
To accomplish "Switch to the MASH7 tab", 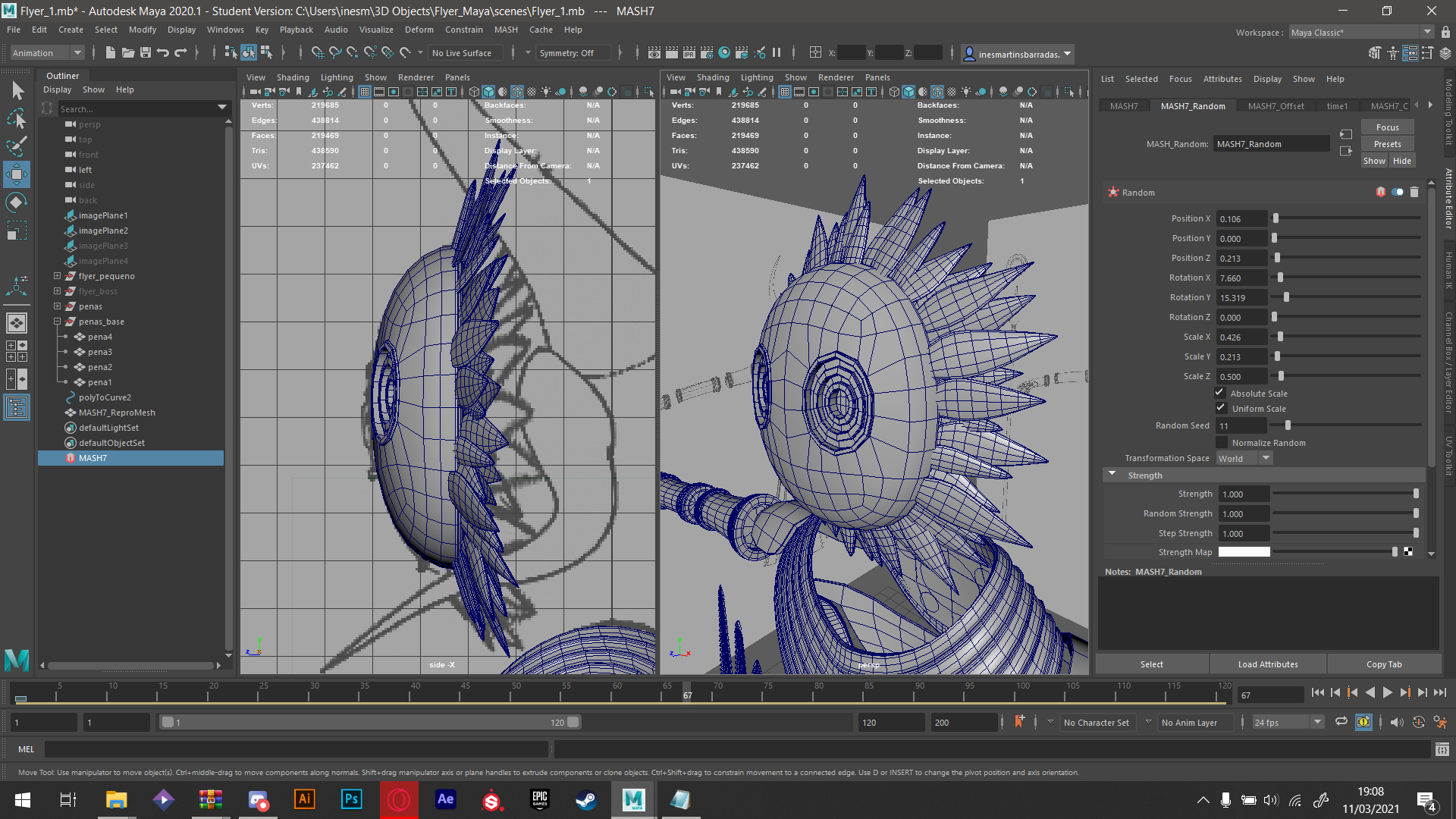I will pos(1124,106).
